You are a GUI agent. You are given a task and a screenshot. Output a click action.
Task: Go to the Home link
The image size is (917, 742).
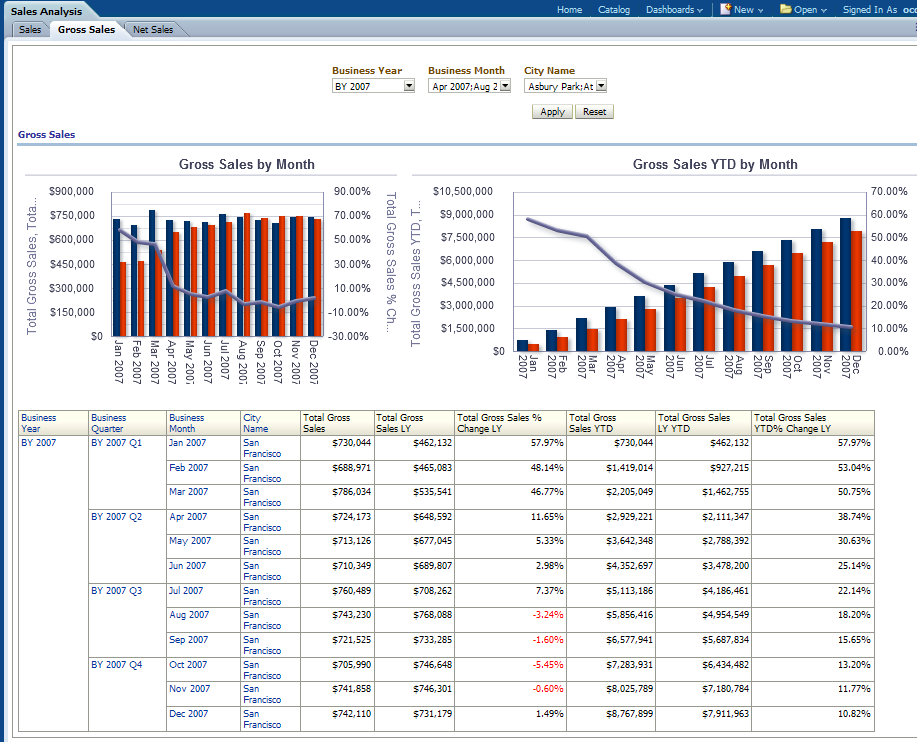coord(569,10)
